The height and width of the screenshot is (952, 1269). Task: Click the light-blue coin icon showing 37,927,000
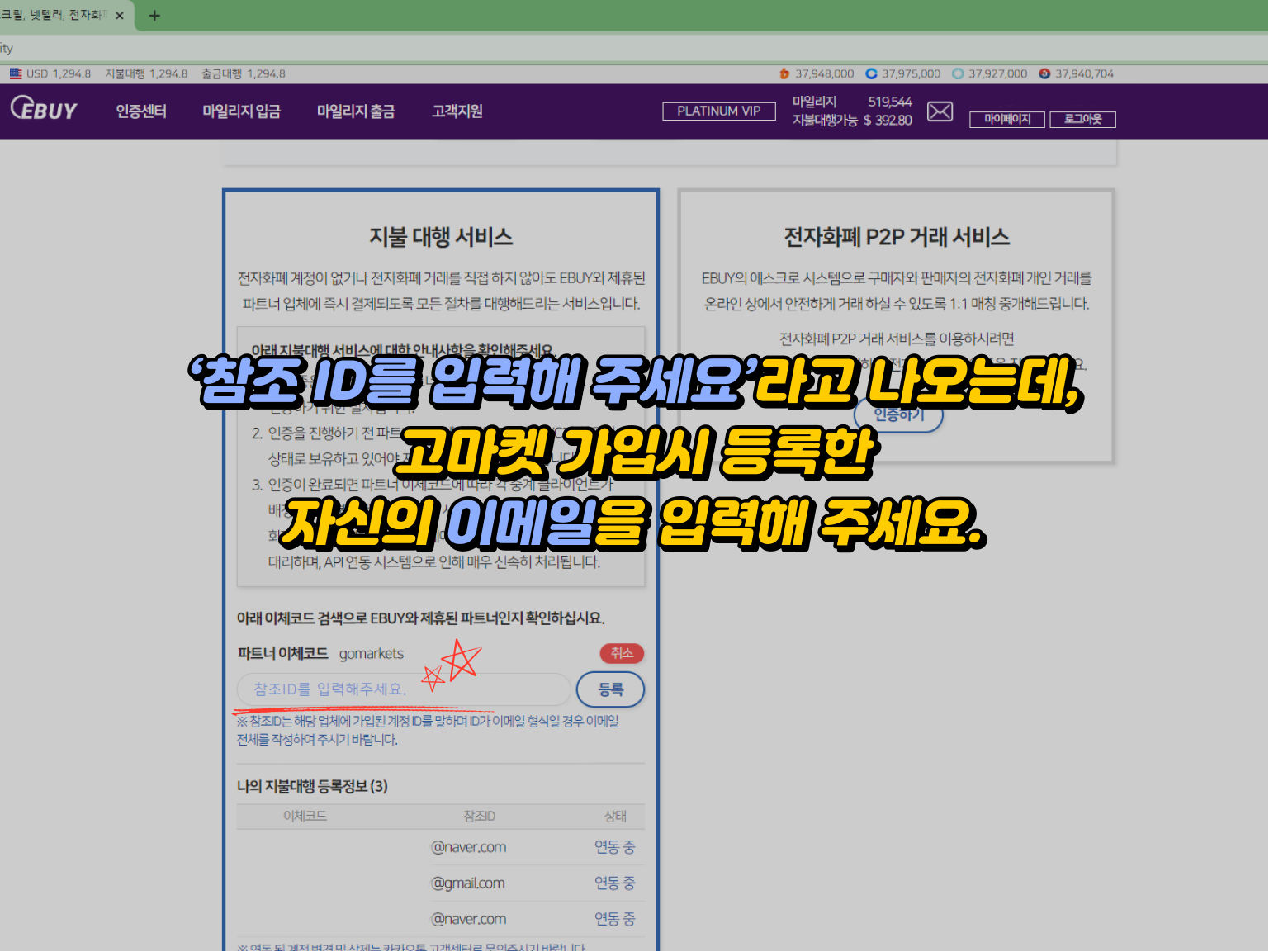[958, 73]
